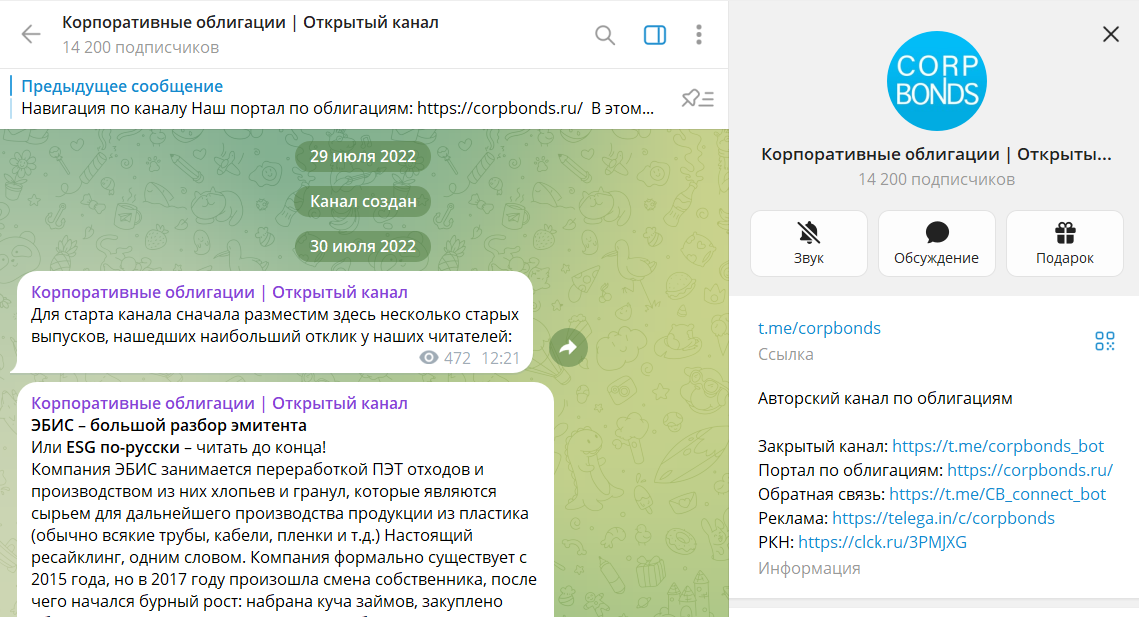The width and height of the screenshot is (1139, 617).
Task: Click the 29 июля 2022 date badge
Action: click(362, 156)
